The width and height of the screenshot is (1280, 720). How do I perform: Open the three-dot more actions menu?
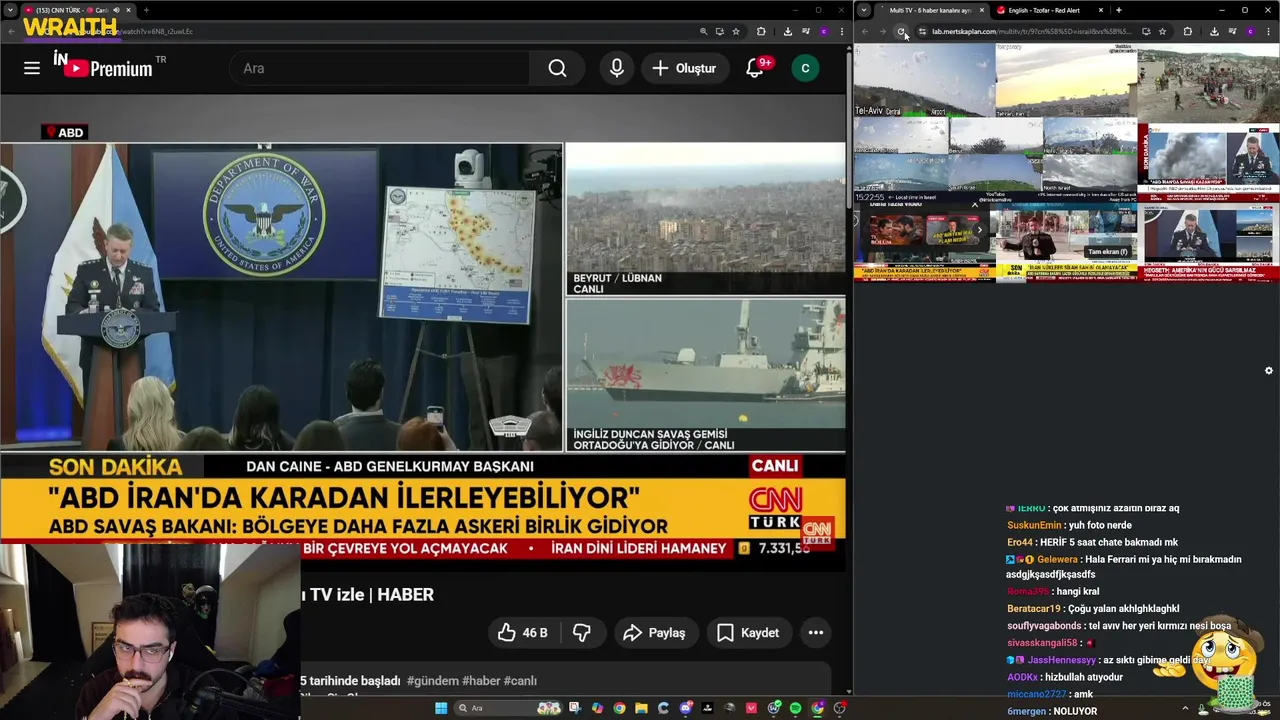(x=816, y=632)
